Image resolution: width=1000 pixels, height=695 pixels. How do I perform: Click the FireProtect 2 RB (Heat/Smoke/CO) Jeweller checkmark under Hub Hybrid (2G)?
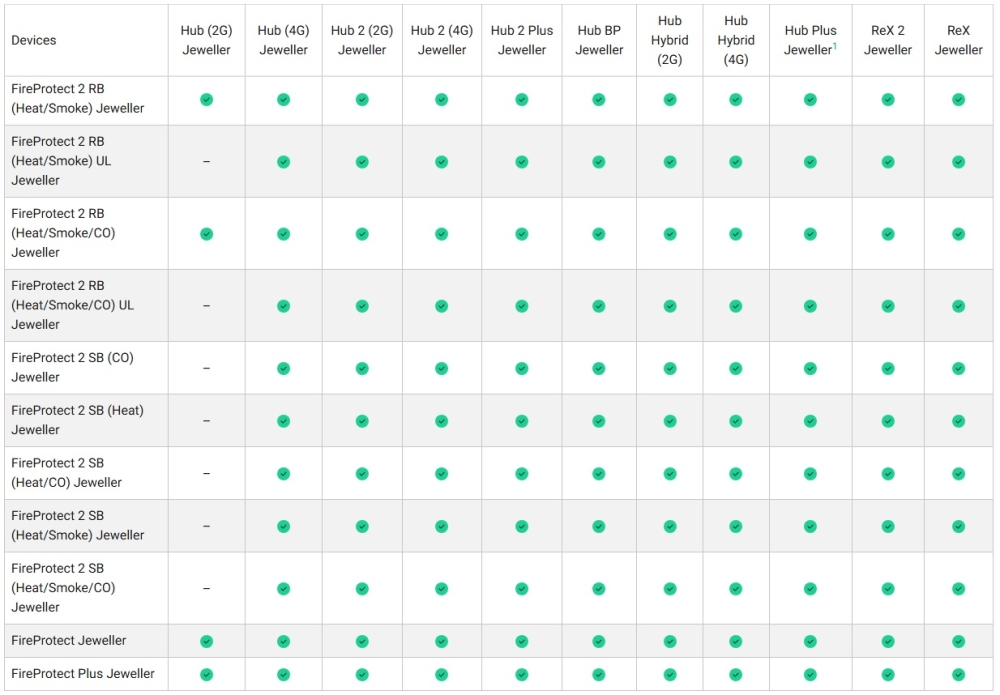(x=669, y=234)
